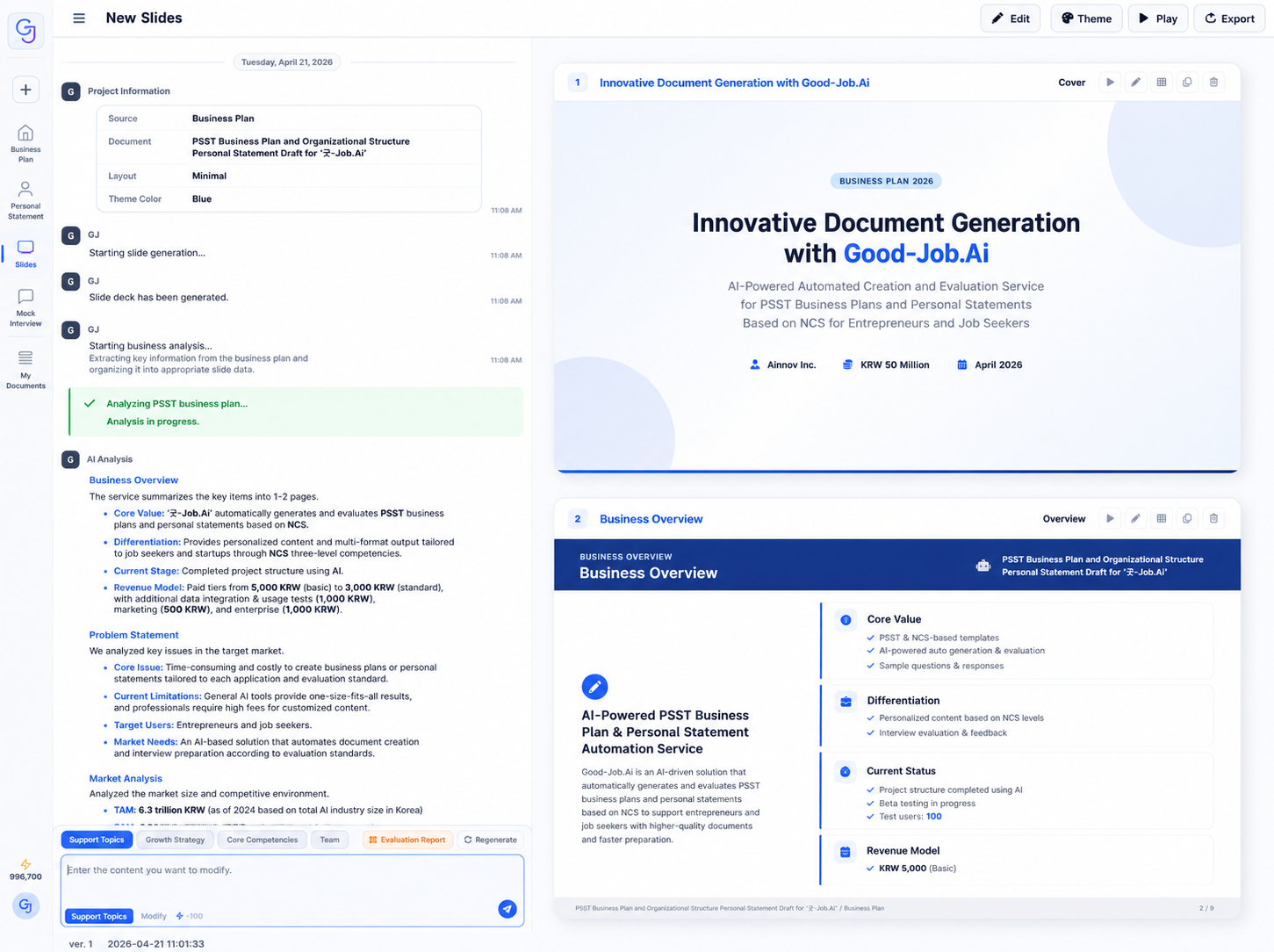Play slide 1 cover with play icon
The height and width of the screenshot is (952, 1274).
point(1110,82)
